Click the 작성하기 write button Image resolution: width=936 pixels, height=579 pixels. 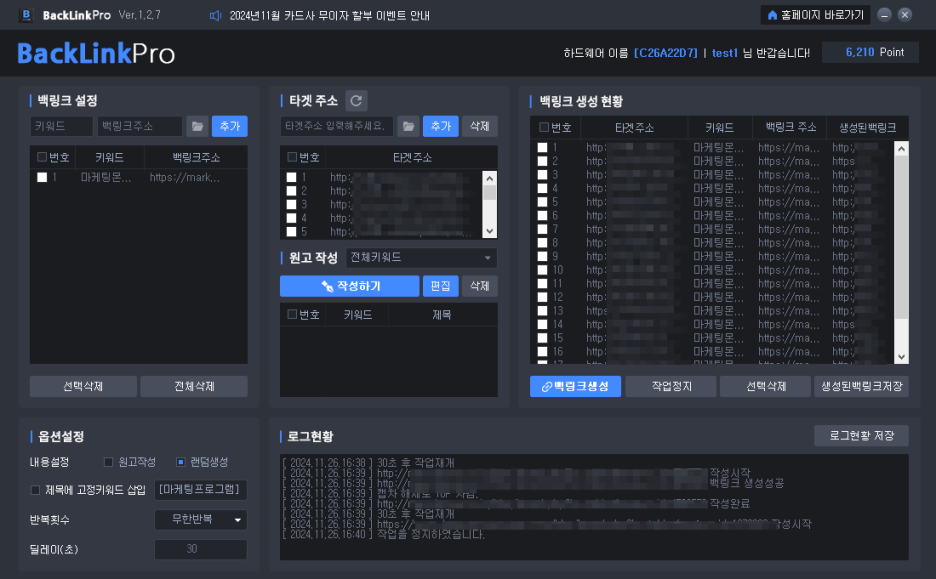click(350, 286)
